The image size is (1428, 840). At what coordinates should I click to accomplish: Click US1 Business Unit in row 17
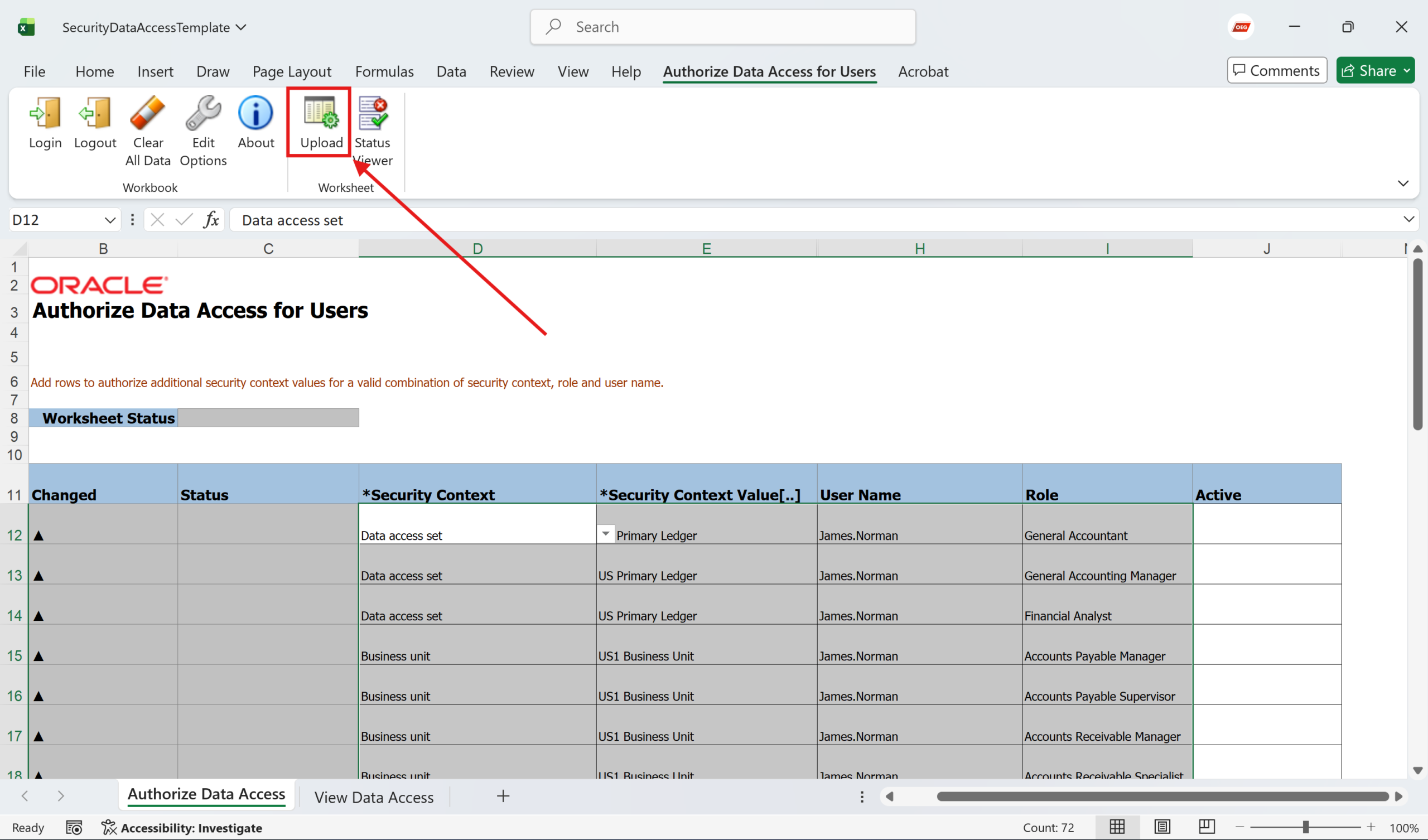pyautogui.click(x=706, y=725)
